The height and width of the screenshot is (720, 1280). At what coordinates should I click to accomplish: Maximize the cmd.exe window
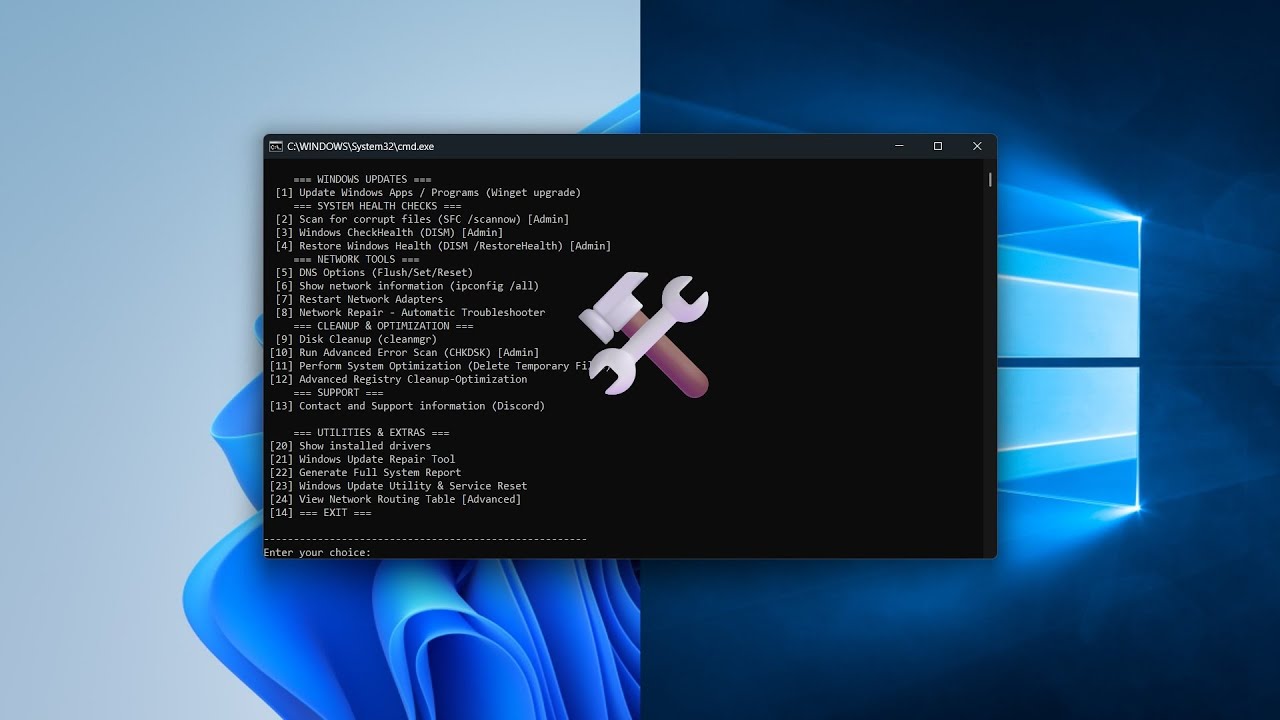937,146
